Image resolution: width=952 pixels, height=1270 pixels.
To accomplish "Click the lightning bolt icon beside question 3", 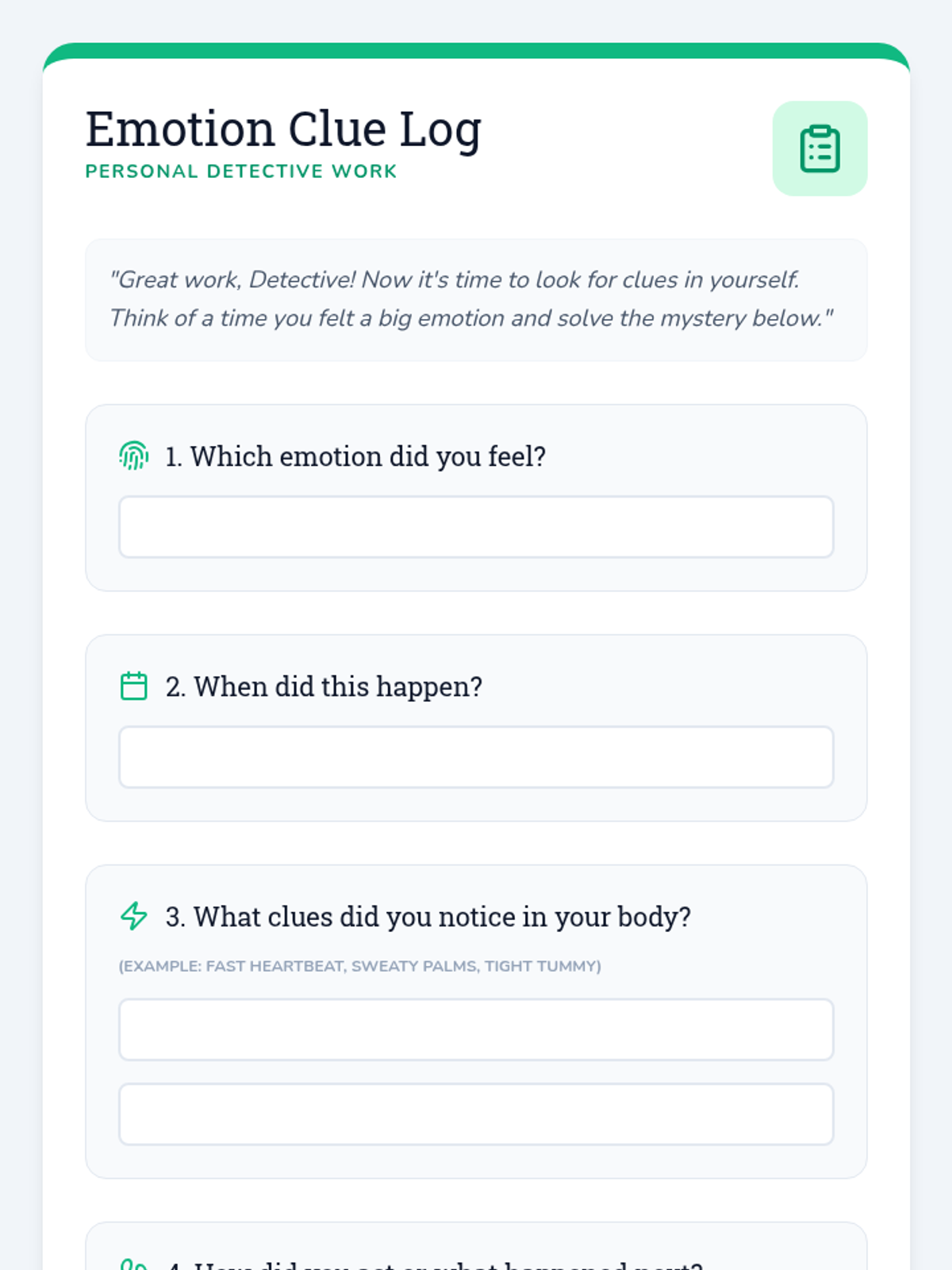I will (133, 916).
